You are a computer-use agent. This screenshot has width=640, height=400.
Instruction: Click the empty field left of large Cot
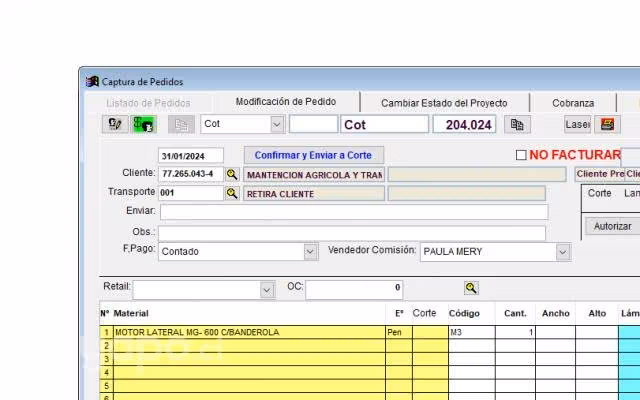pyautogui.click(x=313, y=124)
